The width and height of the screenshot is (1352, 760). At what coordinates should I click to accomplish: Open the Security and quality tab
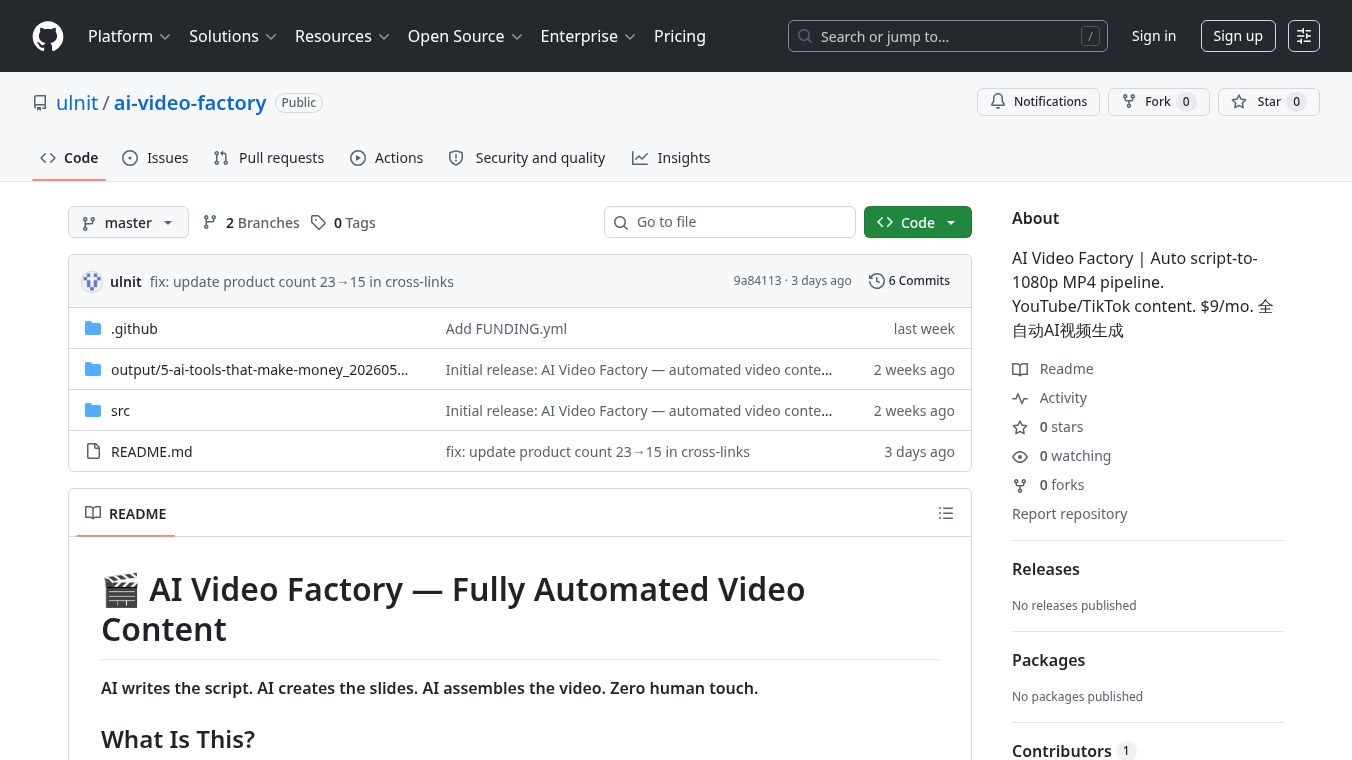click(527, 158)
